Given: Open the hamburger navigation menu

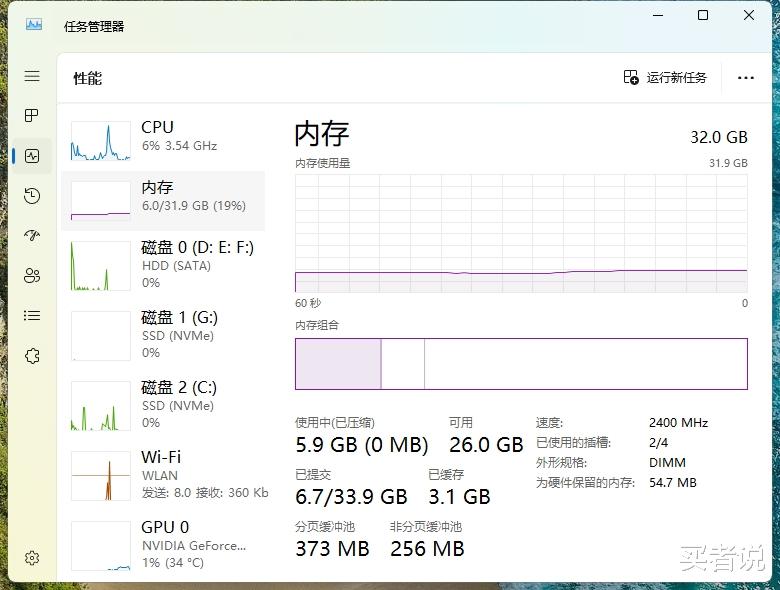Looking at the screenshot, I should (32, 76).
